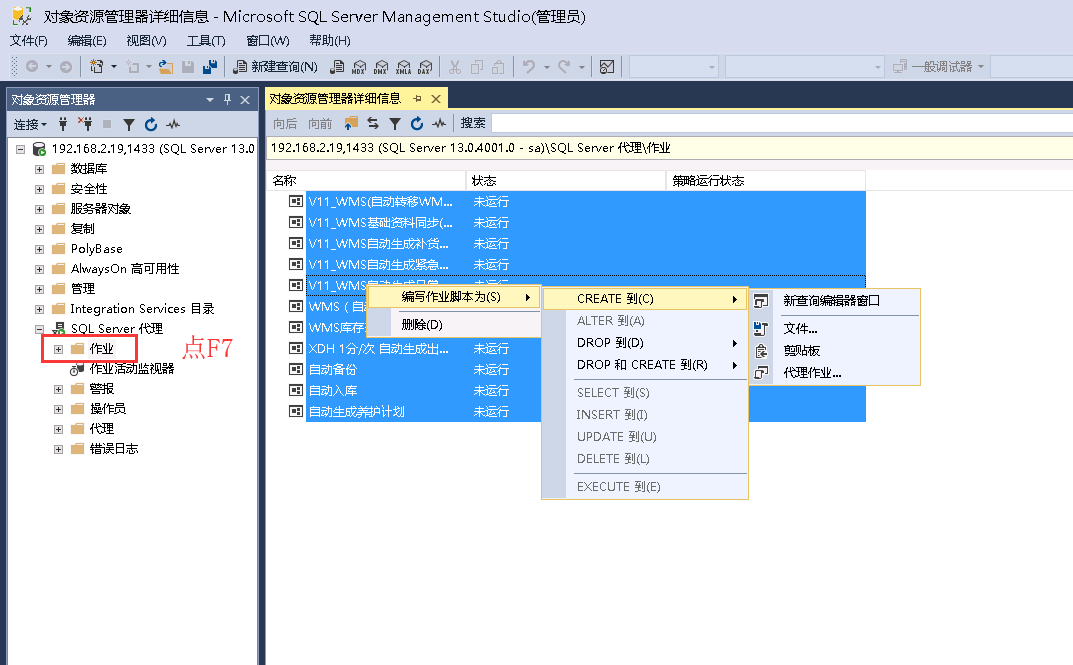Click the server node database icon

[40, 148]
